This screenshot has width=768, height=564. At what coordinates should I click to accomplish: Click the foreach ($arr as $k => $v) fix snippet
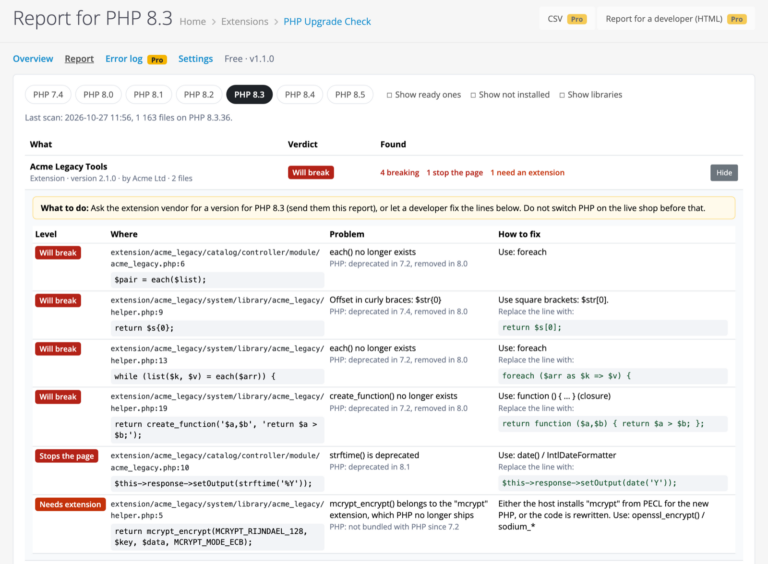pos(613,376)
